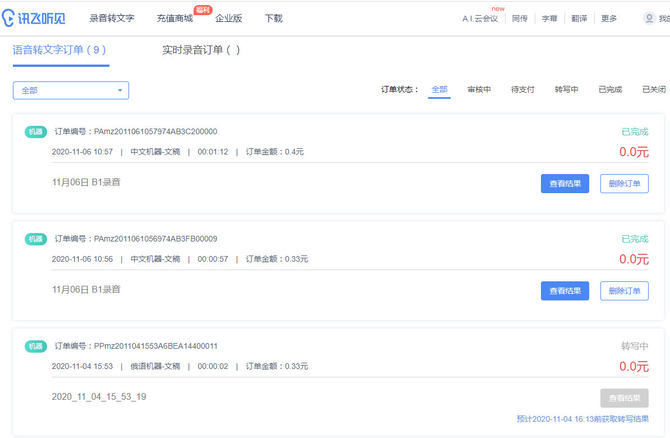670x438 pixels.
Task: Click 查看结果 for the 10:56 order
Action: coord(565,291)
